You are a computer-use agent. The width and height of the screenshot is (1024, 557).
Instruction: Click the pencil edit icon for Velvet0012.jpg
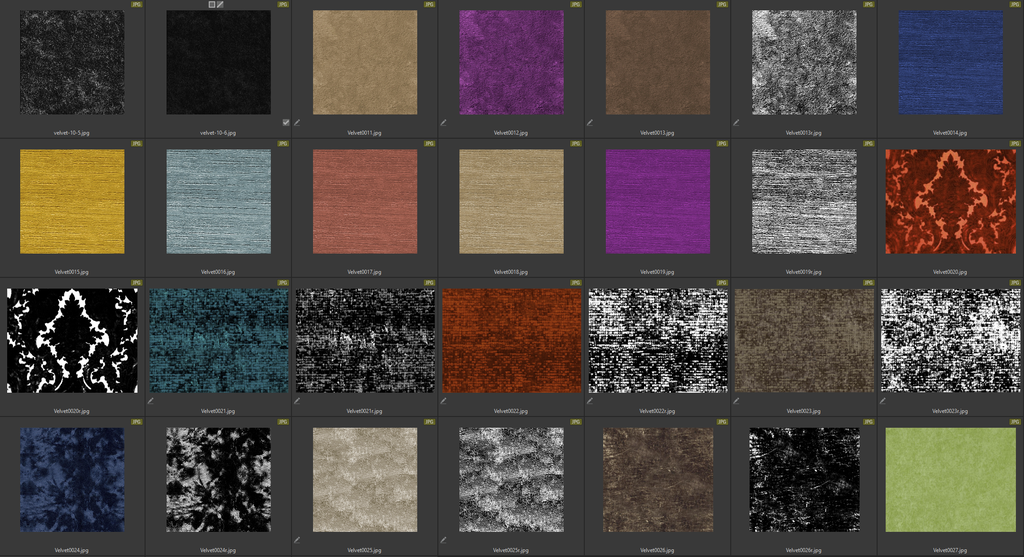click(x=444, y=123)
